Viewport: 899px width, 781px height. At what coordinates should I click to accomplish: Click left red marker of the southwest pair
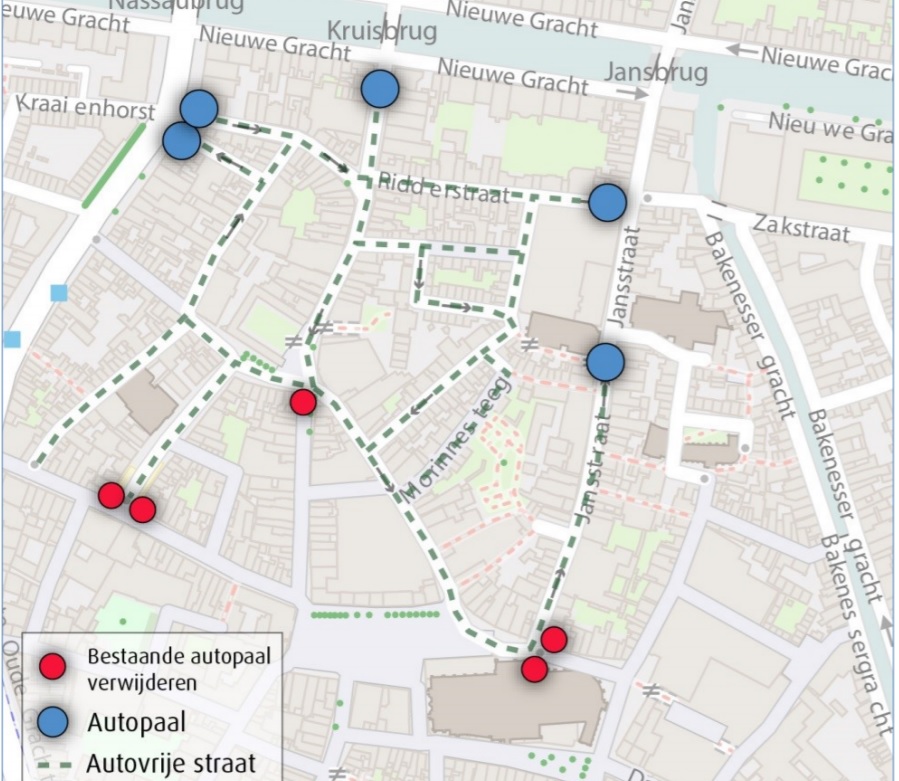tap(111, 495)
